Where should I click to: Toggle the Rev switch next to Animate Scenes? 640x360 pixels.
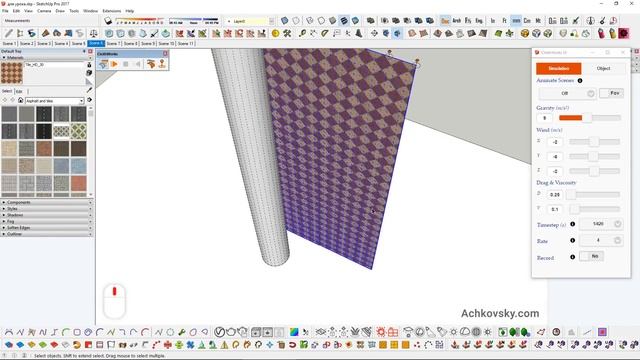click(611, 93)
